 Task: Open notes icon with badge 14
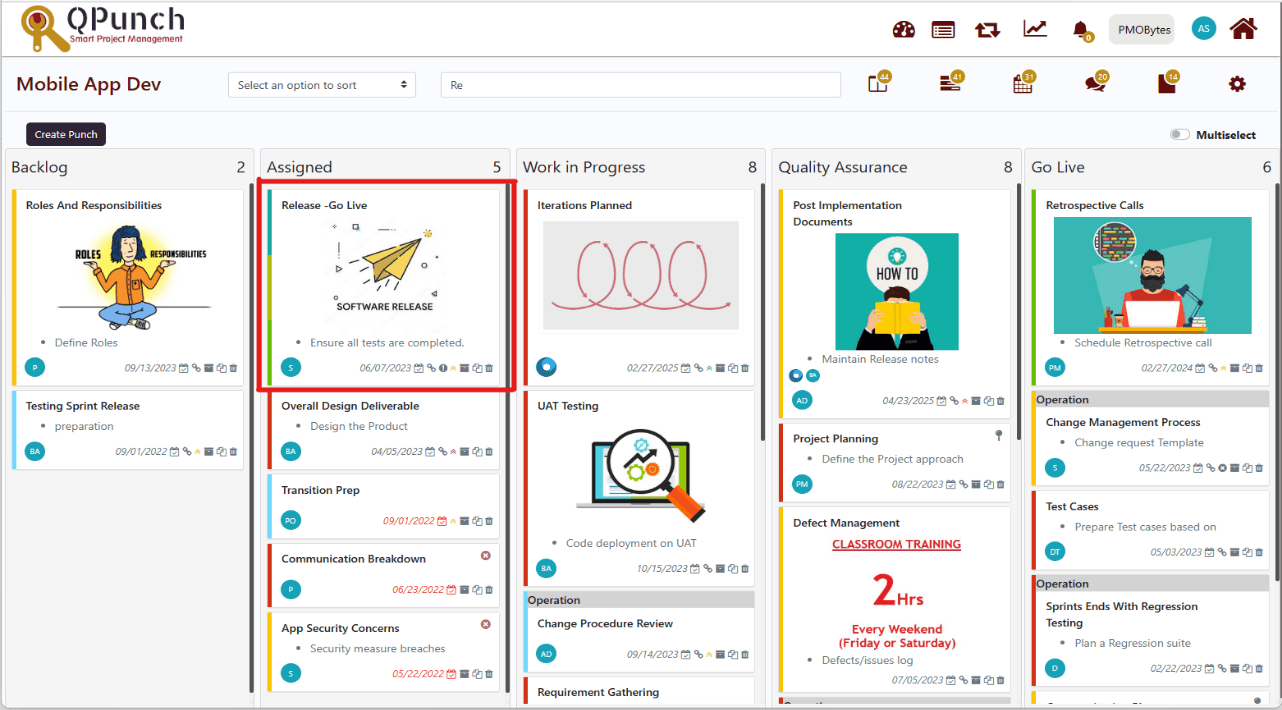(1167, 83)
